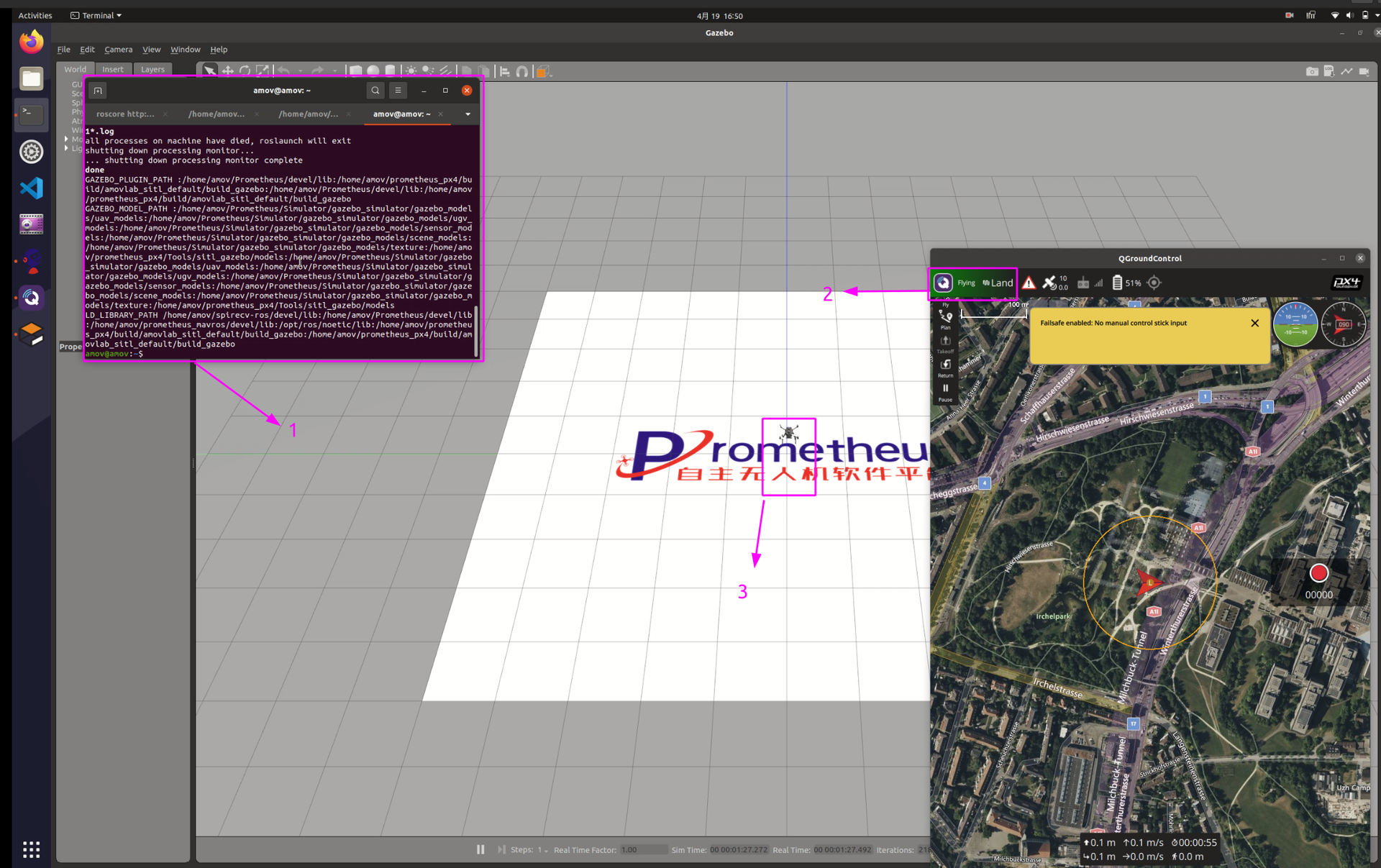
Task: Open Gazebo View menu
Action: (x=151, y=50)
